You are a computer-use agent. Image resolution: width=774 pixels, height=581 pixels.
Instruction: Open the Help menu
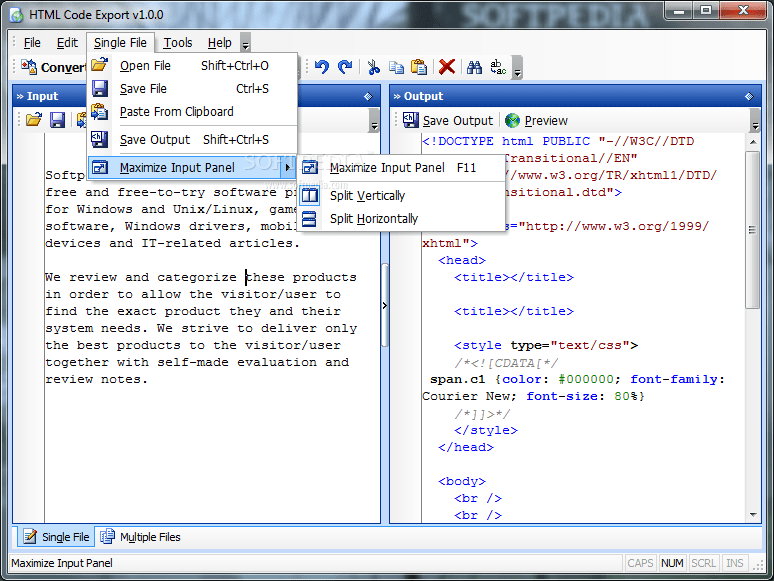pyautogui.click(x=220, y=43)
